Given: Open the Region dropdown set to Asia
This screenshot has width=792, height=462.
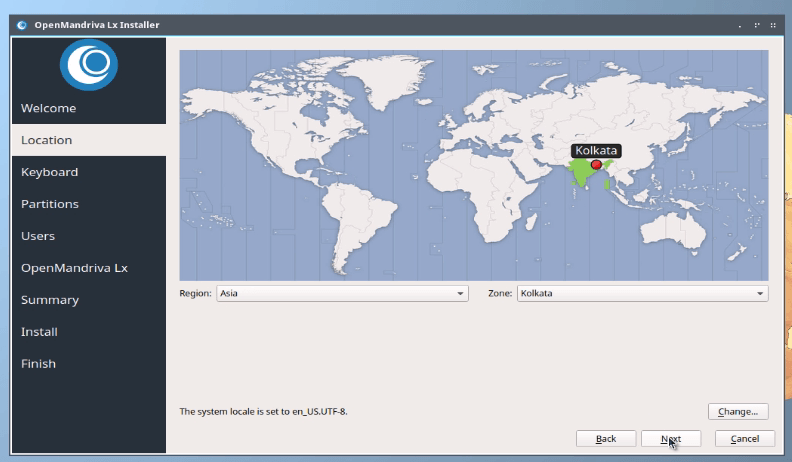Looking at the screenshot, I should click(x=342, y=293).
